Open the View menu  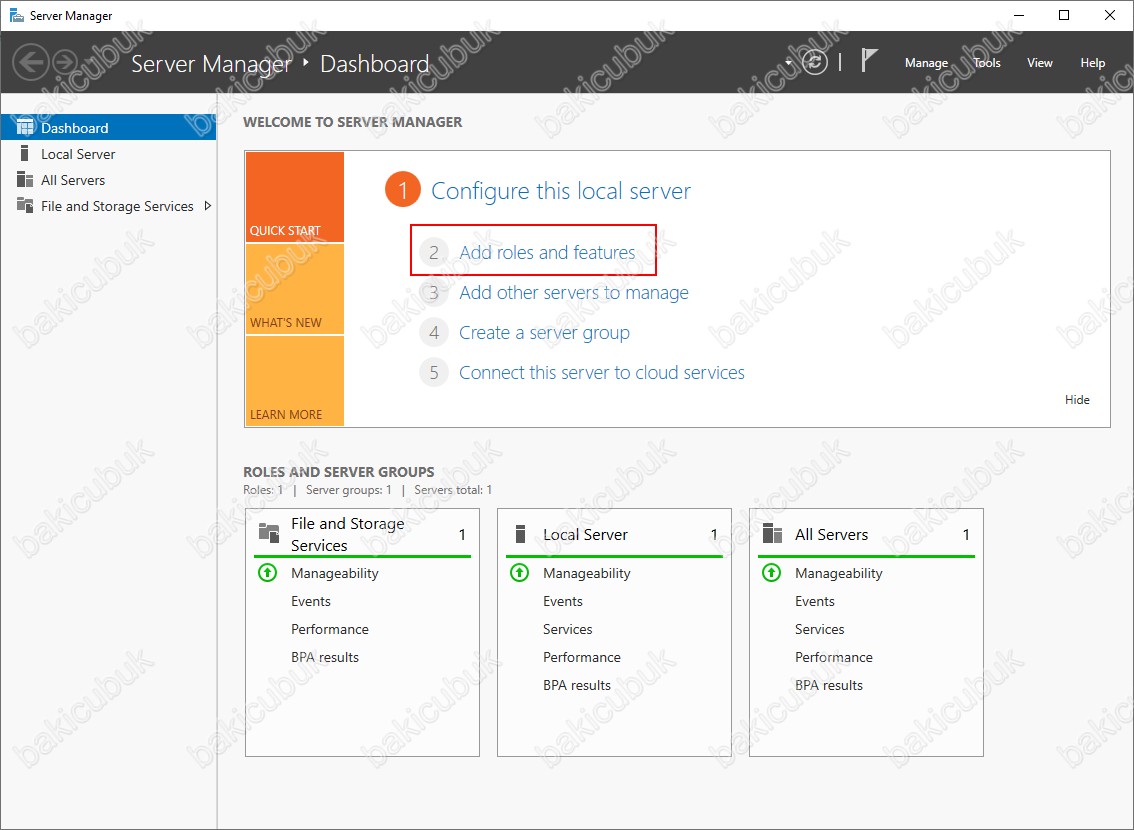(1039, 63)
